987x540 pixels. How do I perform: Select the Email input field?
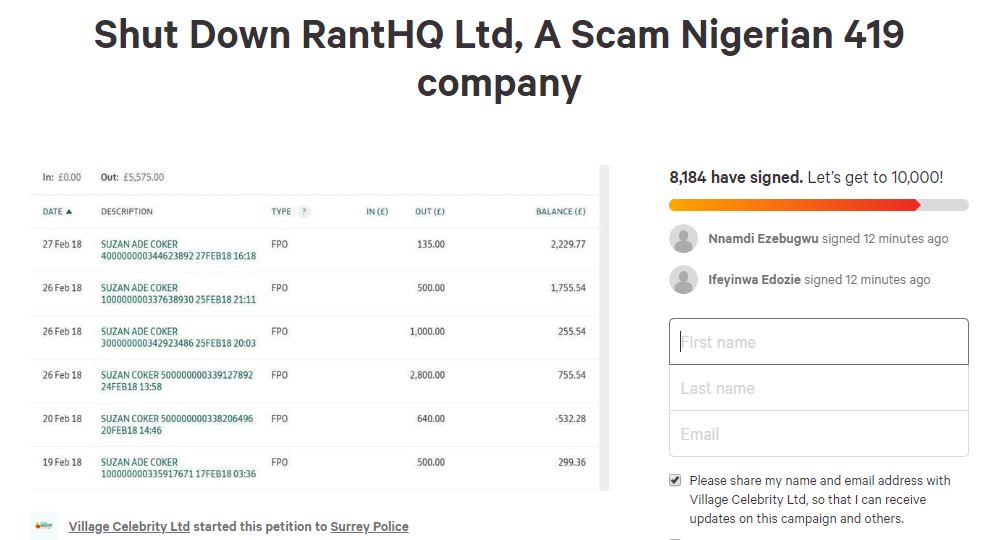(x=818, y=434)
